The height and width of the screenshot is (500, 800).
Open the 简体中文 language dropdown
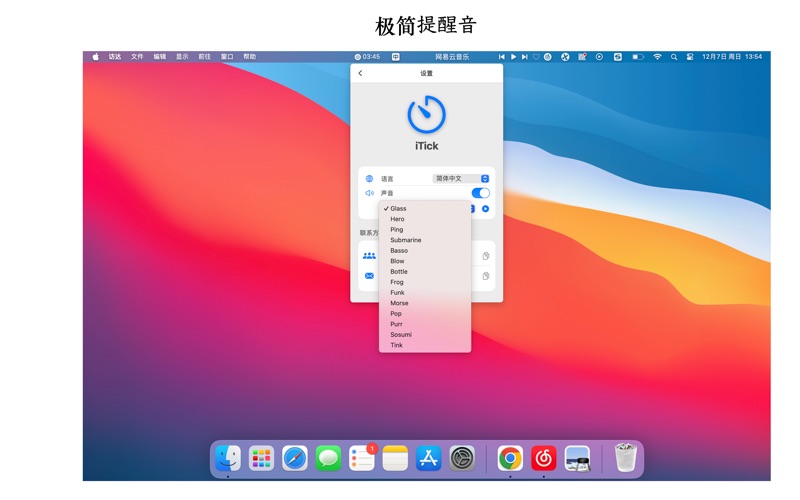[x=461, y=179]
